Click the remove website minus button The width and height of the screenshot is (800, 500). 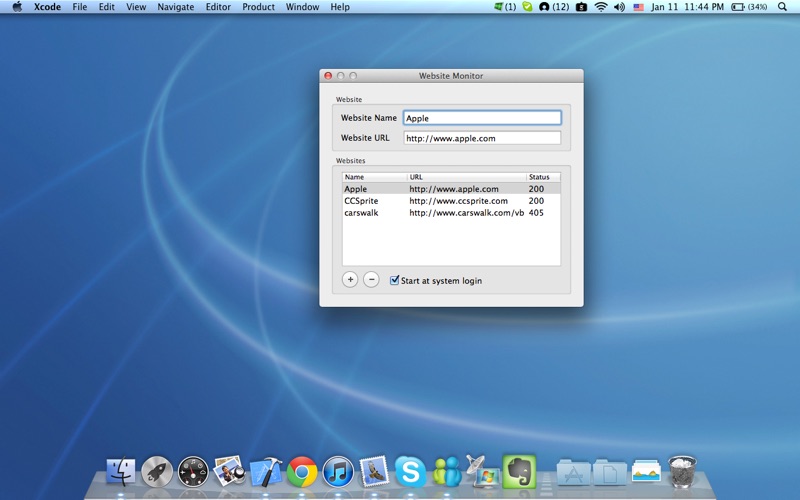point(371,280)
